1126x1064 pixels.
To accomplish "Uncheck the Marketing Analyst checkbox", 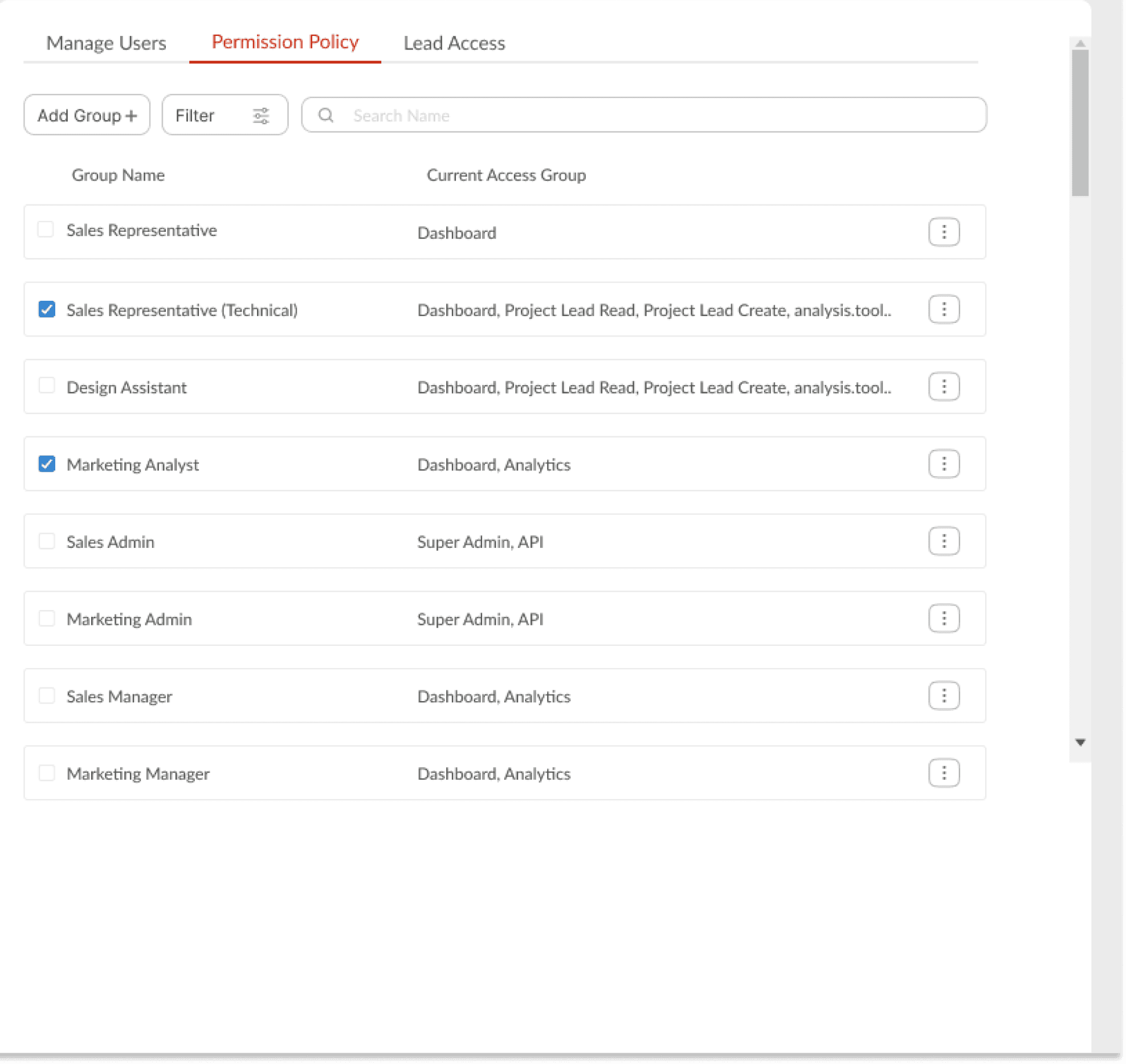I will click(47, 464).
